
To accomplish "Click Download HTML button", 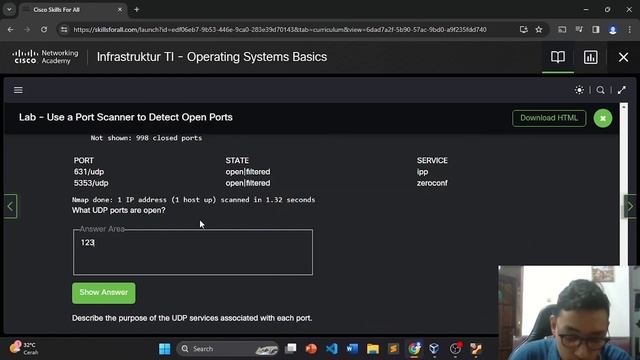I will 549,118.
